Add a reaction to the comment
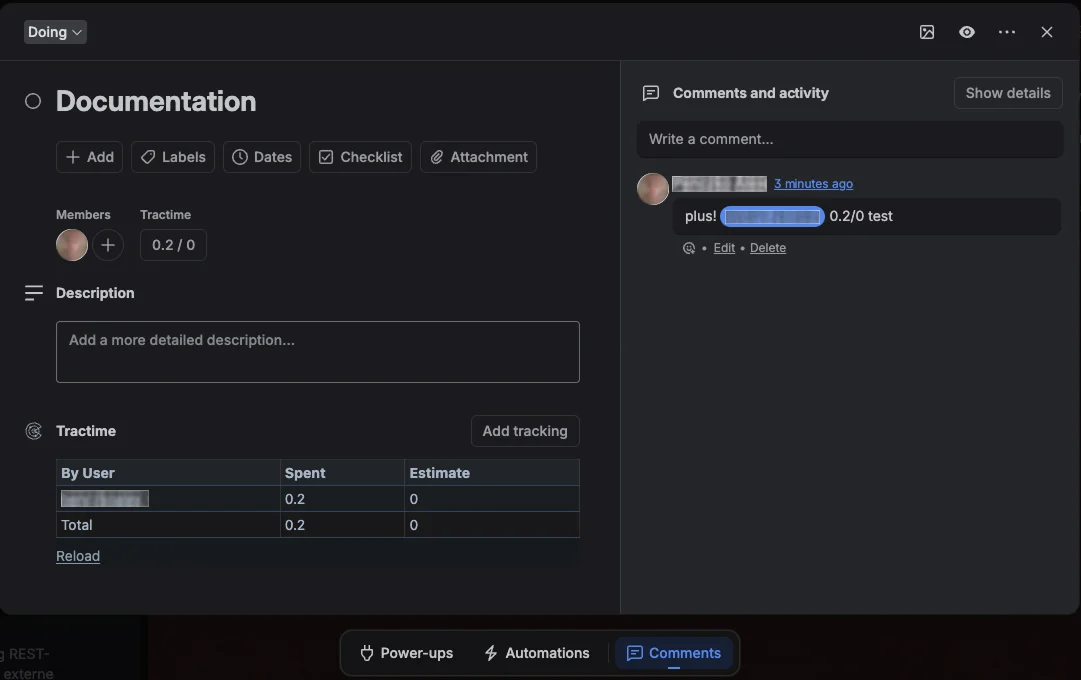Image resolution: width=1081 pixels, height=680 pixels. 689,248
